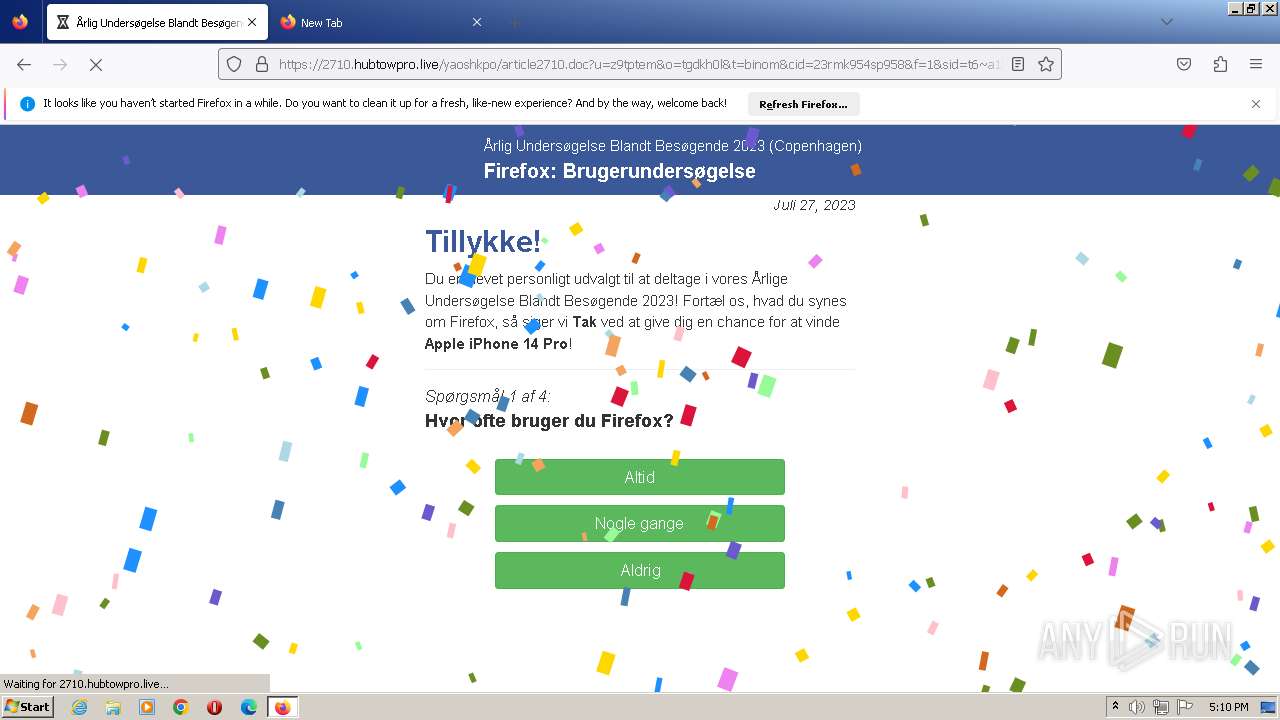Image resolution: width=1280 pixels, height=720 pixels.
Task: Stop loading the page
Action: 96,64
